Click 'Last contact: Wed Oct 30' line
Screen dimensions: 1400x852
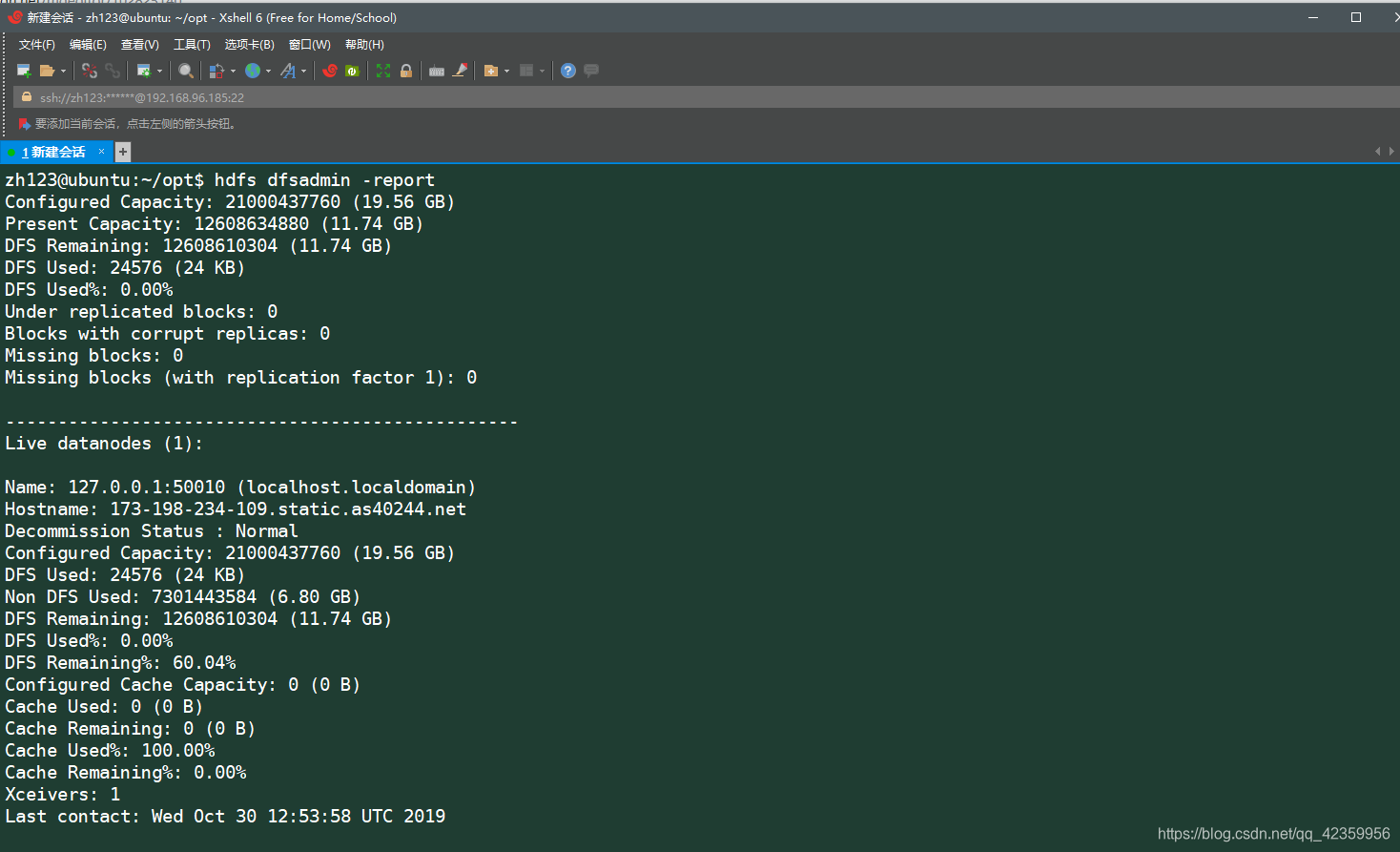point(225,817)
